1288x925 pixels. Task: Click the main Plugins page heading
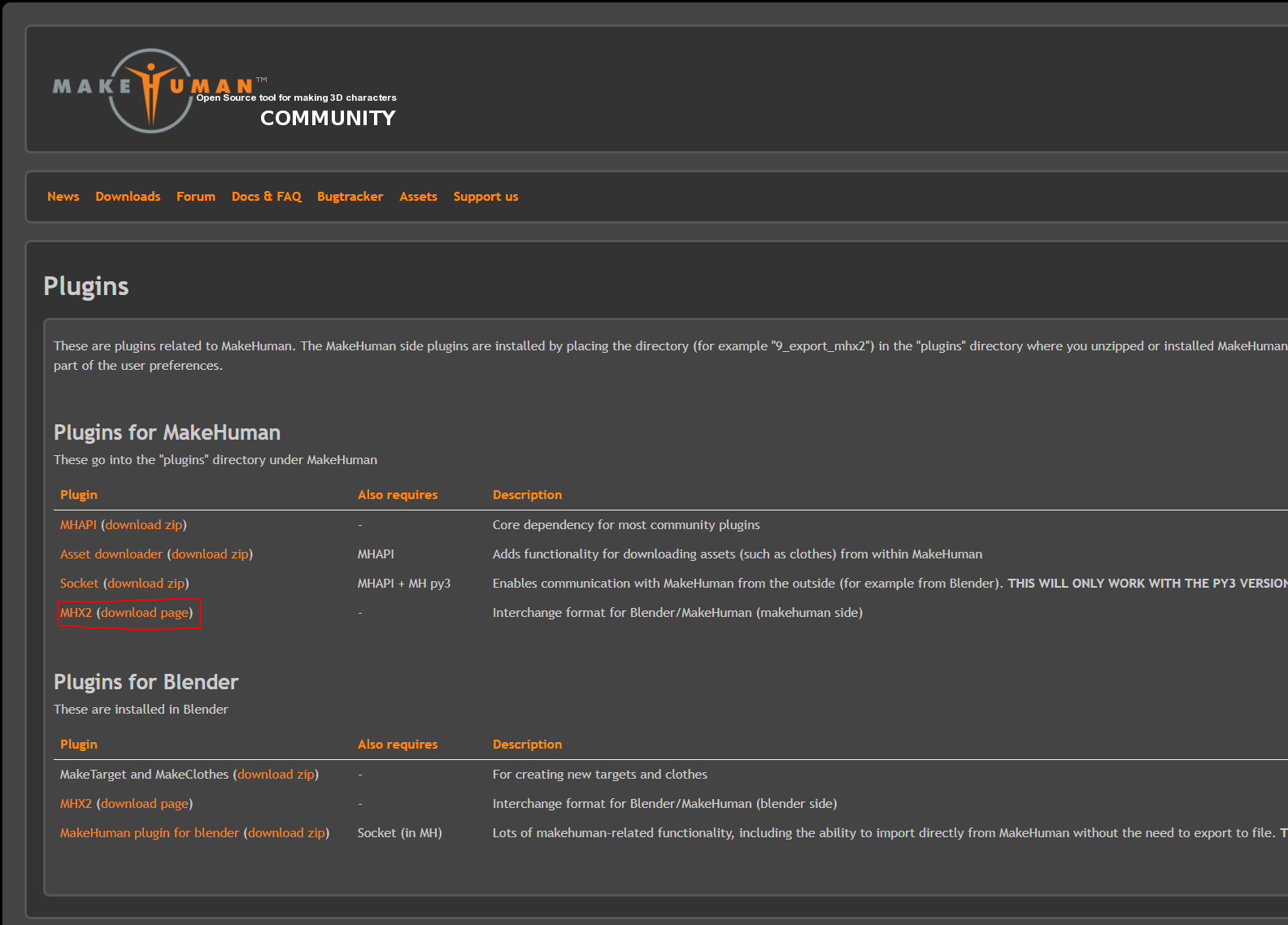pos(86,286)
